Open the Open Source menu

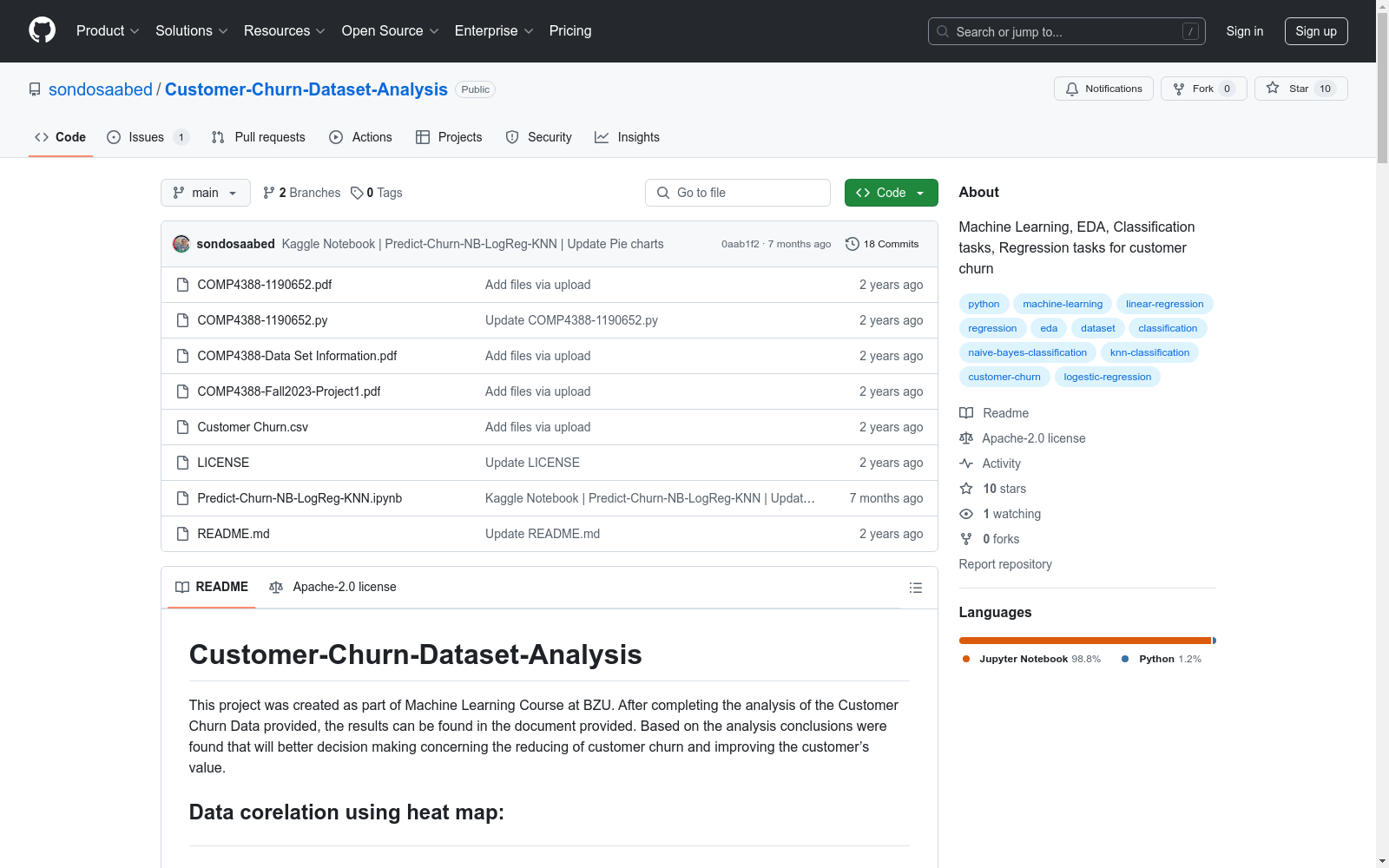(391, 31)
